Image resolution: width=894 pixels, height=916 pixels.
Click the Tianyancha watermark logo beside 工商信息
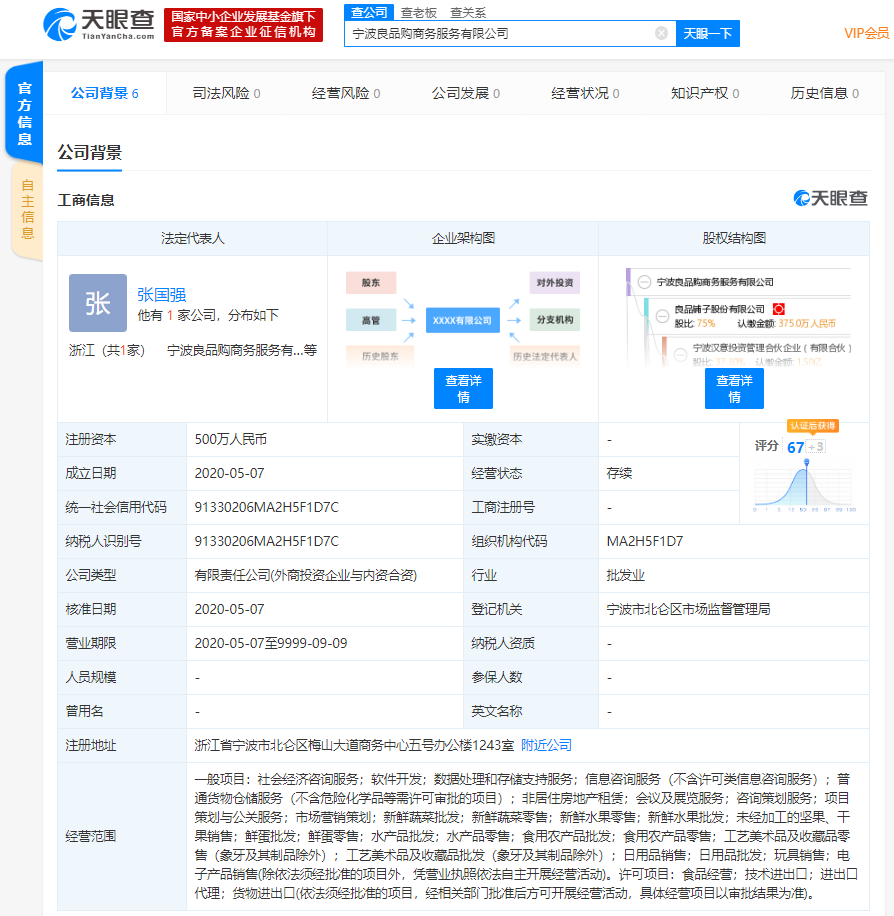click(x=830, y=199)
